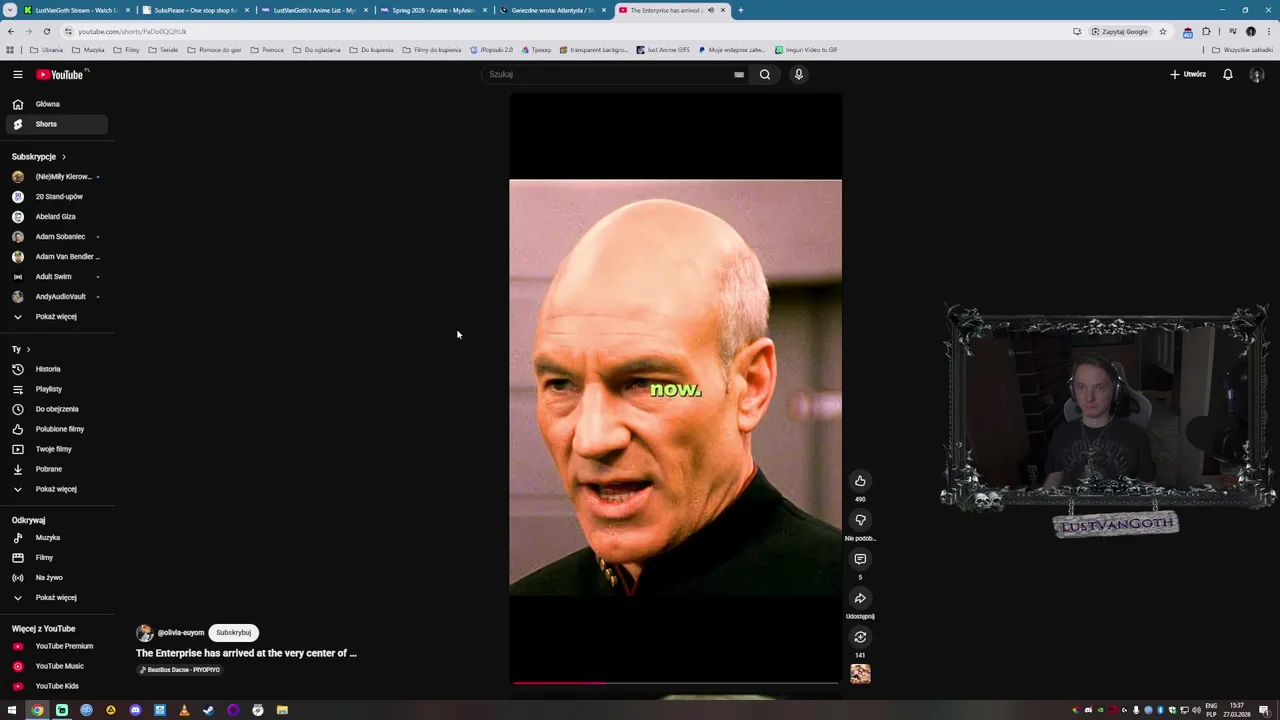Open the Adam Sobaniec subscription
1280x720 pixels.
[x=56, y=237]
